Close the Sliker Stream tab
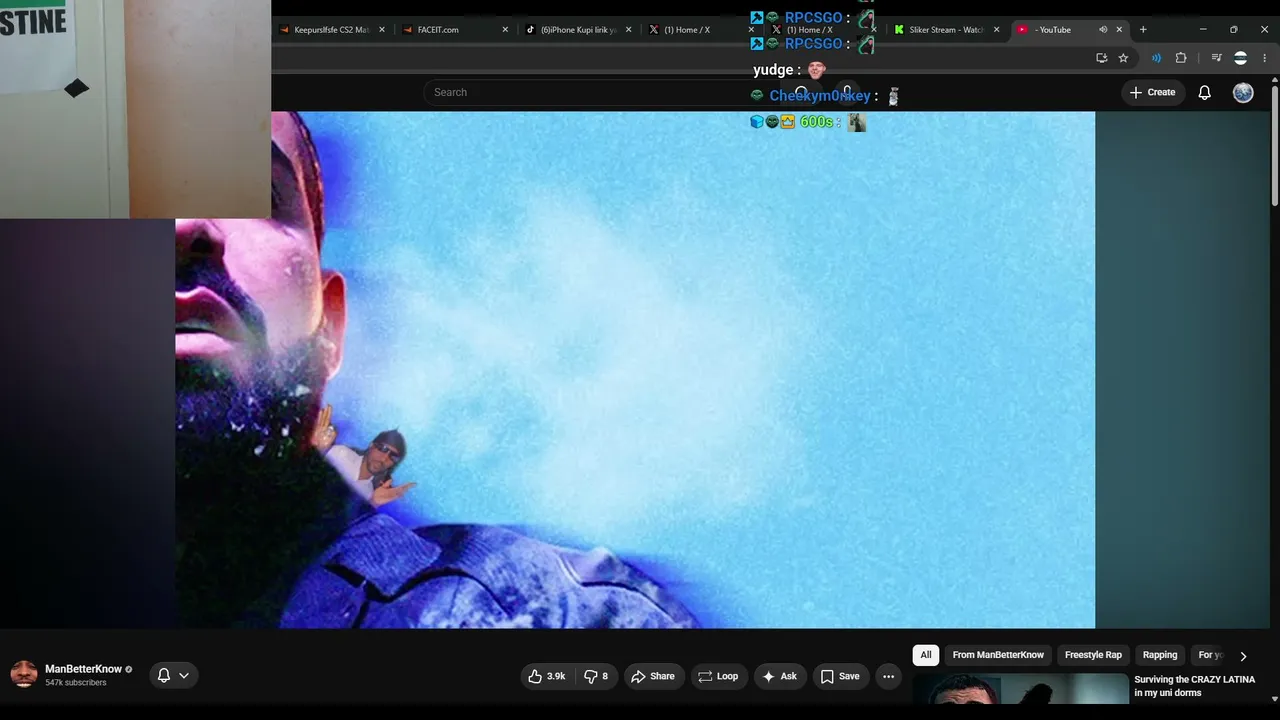 point(996,30)
